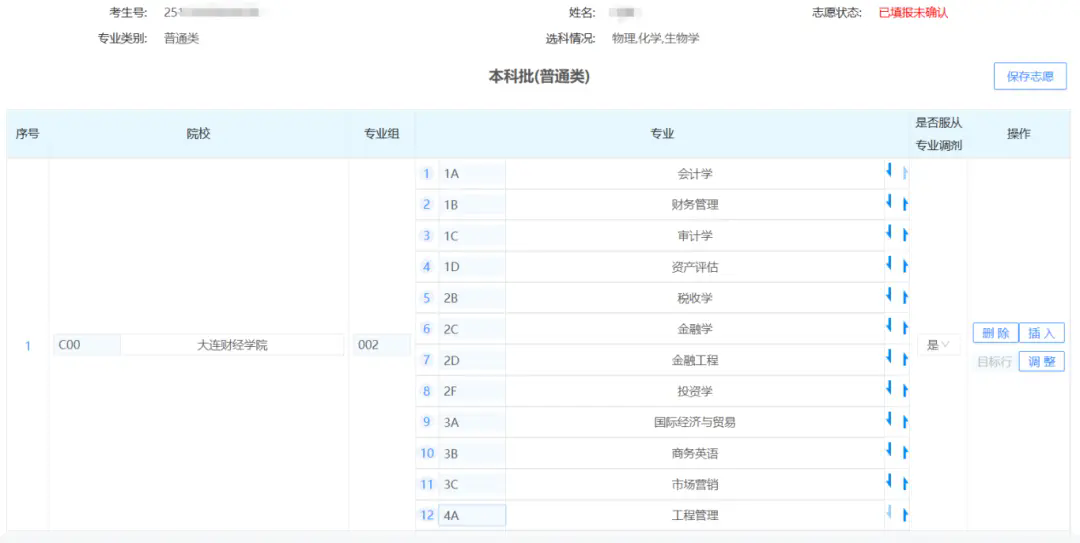Click the 插入 button
This screenshot has width=1080, height=543.
pyautogui.click(x=1041, y=334)
